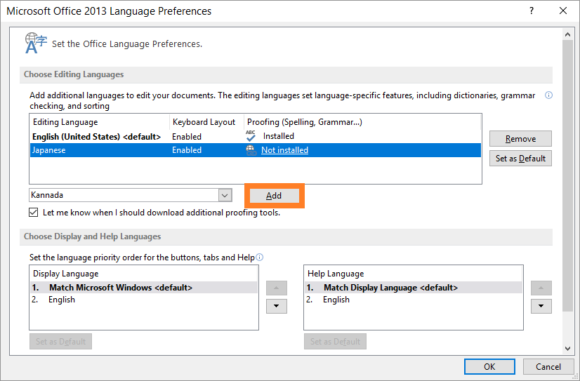Click Set as Default for editing language
Screen dimensions: 580x381
tap(520, 158)
